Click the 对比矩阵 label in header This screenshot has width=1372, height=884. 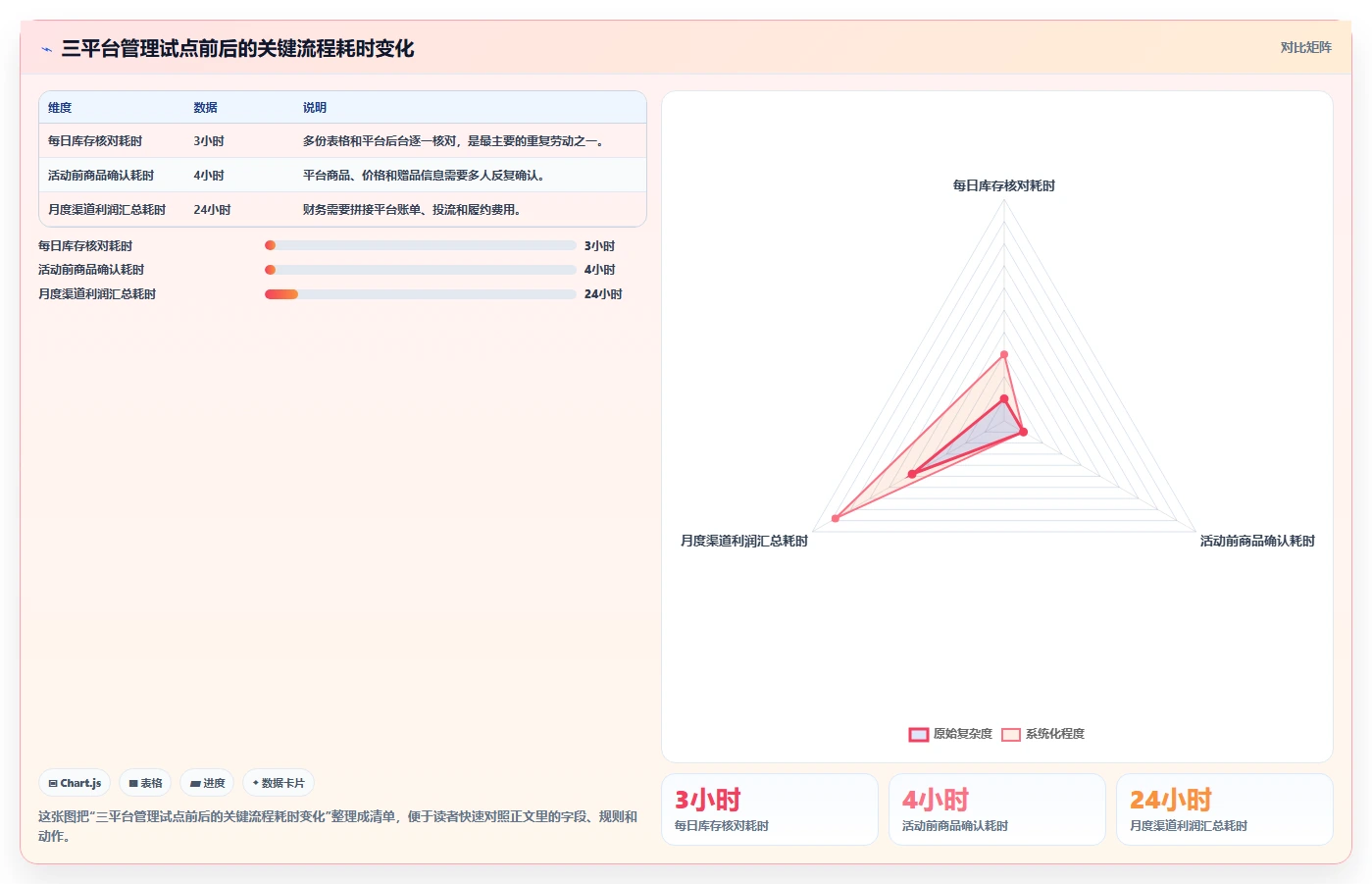[1305, 47]
